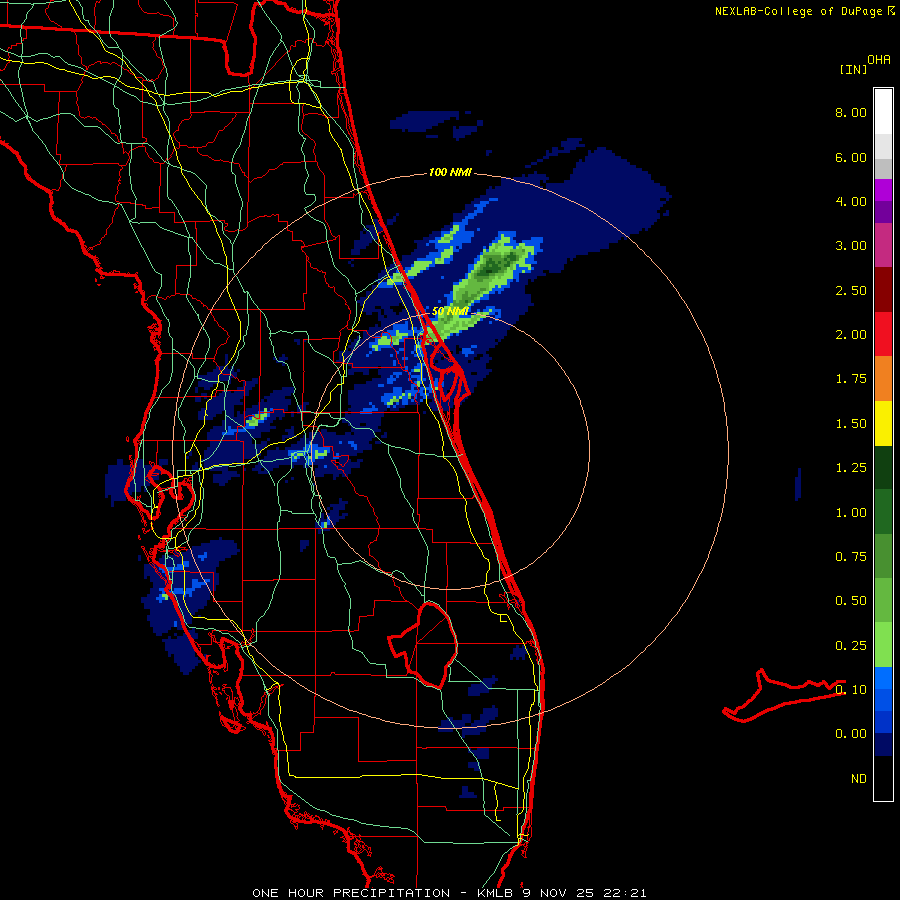Image resolution: width=900 pixels, height=900 pixels.
Task: Click the 6.00 legend value
Action: click(851, 157)
